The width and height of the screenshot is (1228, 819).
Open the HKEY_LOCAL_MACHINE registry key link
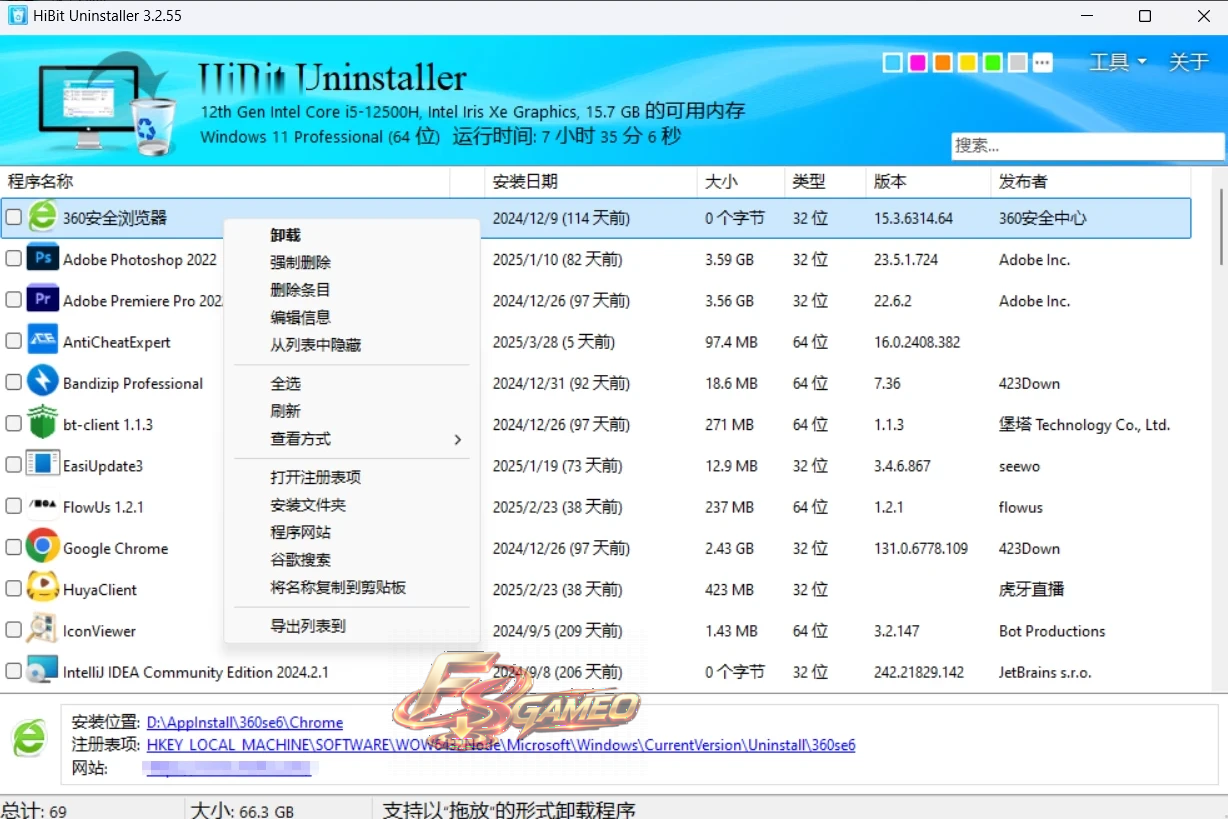click(501, 745)
